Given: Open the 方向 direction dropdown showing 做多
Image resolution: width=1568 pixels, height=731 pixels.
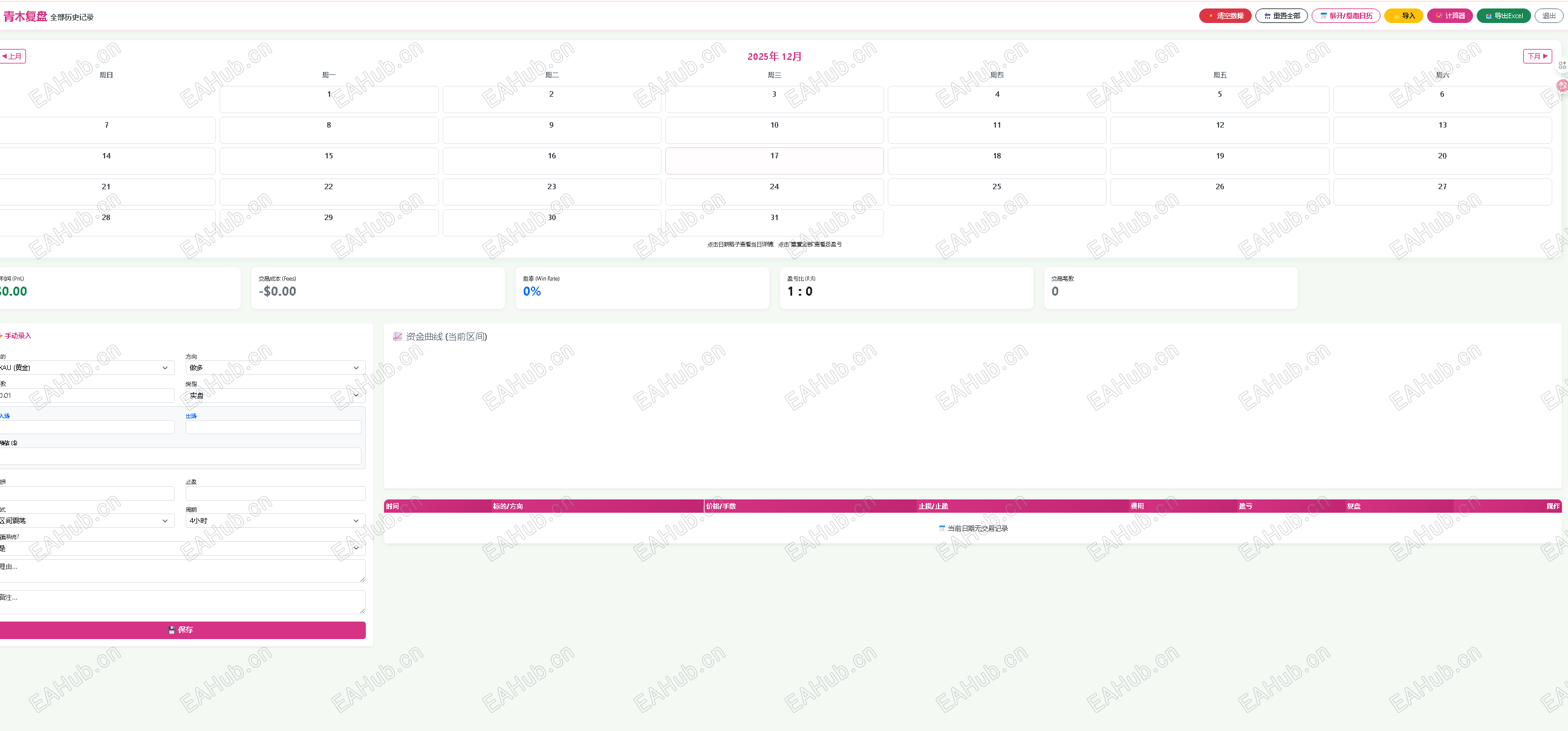Looking at the screenshot, I should click(x=275, y=368).
